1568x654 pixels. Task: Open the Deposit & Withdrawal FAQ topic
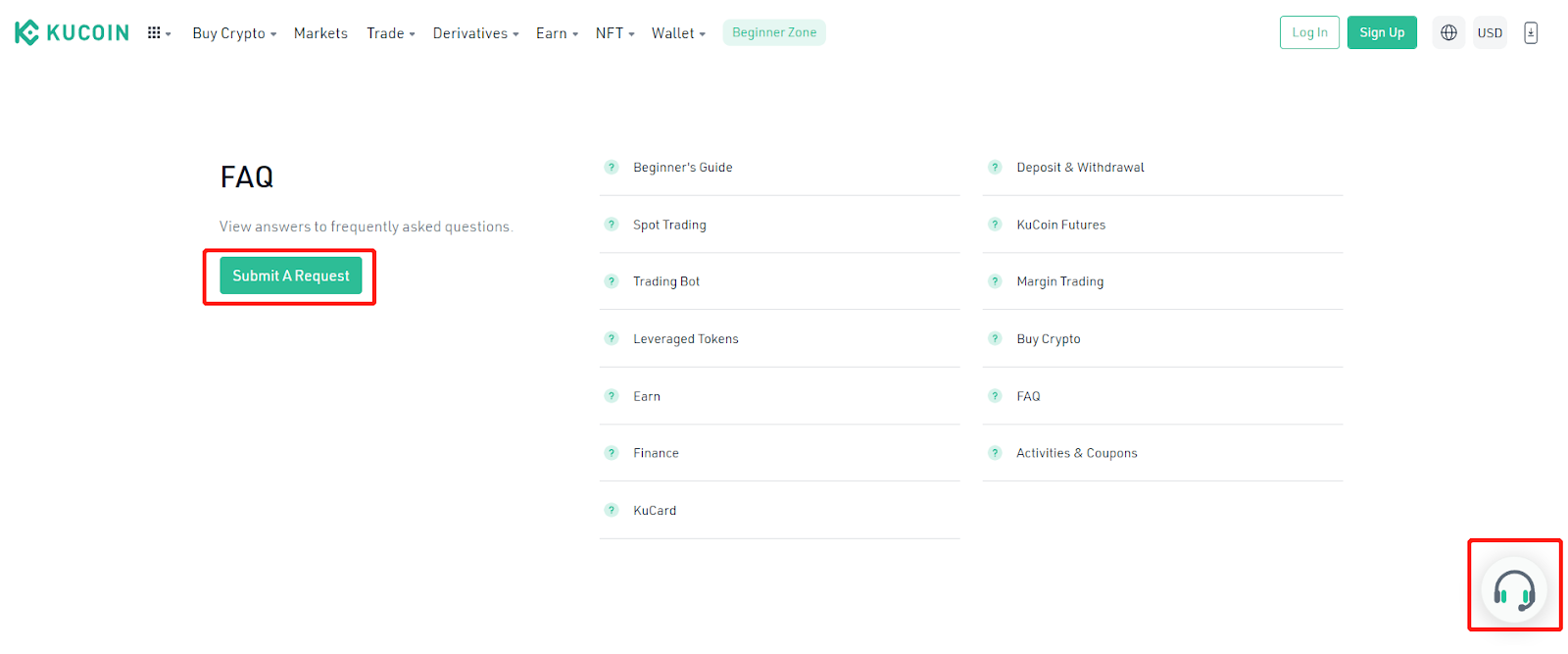1080,168
